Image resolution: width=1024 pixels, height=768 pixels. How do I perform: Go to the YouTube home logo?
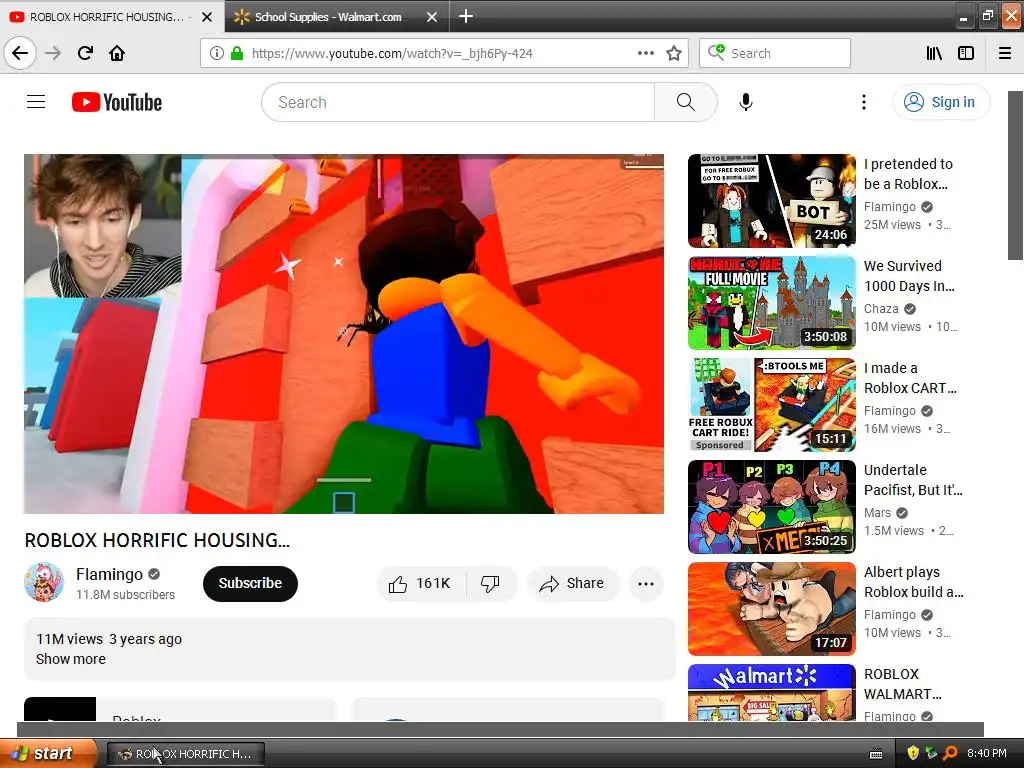coord(117,102)
